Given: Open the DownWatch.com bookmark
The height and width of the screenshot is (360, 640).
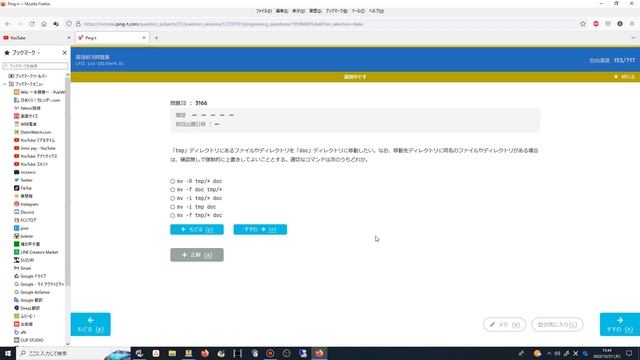Looking at the screenshot, I should 32,132.
